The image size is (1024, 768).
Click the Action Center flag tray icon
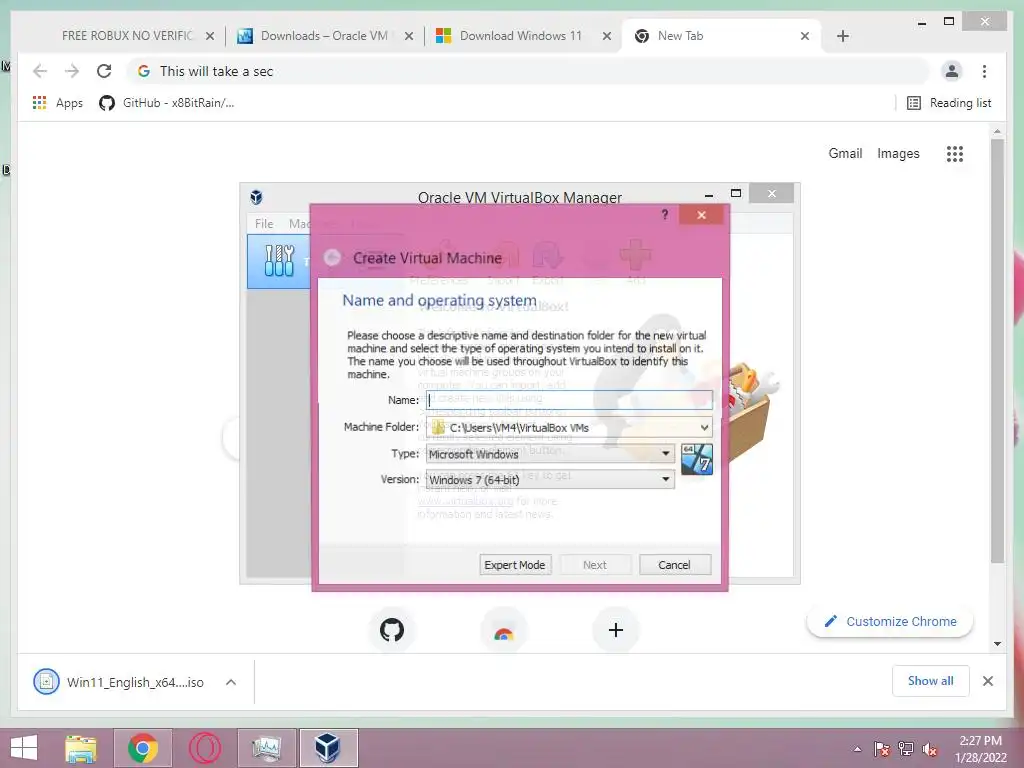882,749
